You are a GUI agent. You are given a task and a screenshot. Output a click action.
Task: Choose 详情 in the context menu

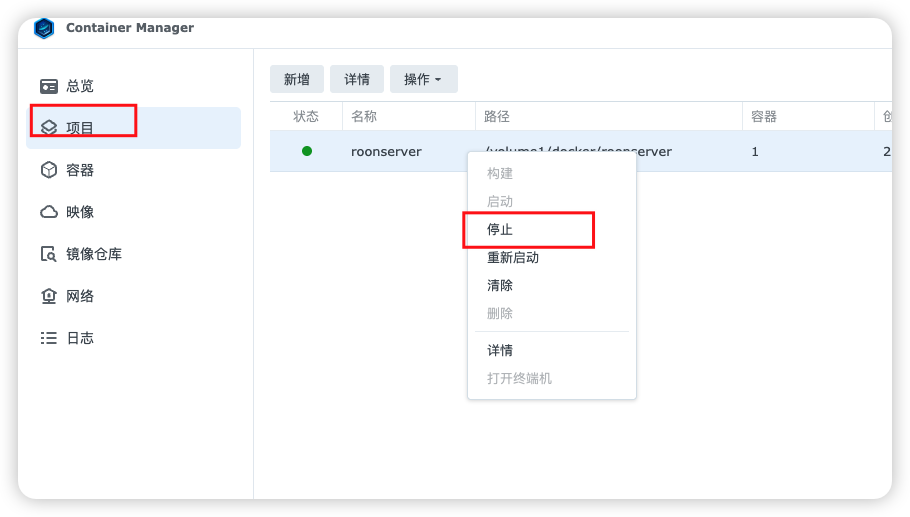tap(500, 350)
